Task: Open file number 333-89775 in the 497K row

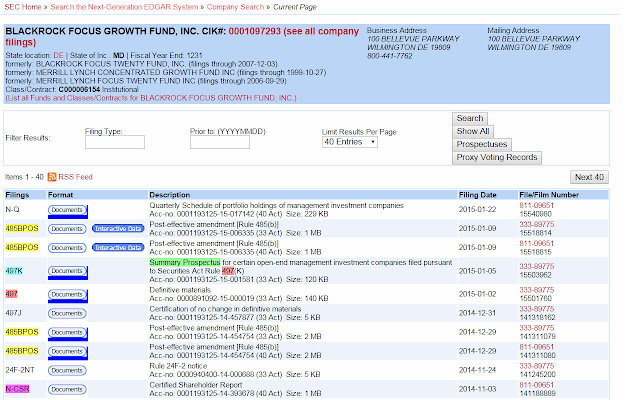Action: tap(536, 267)
